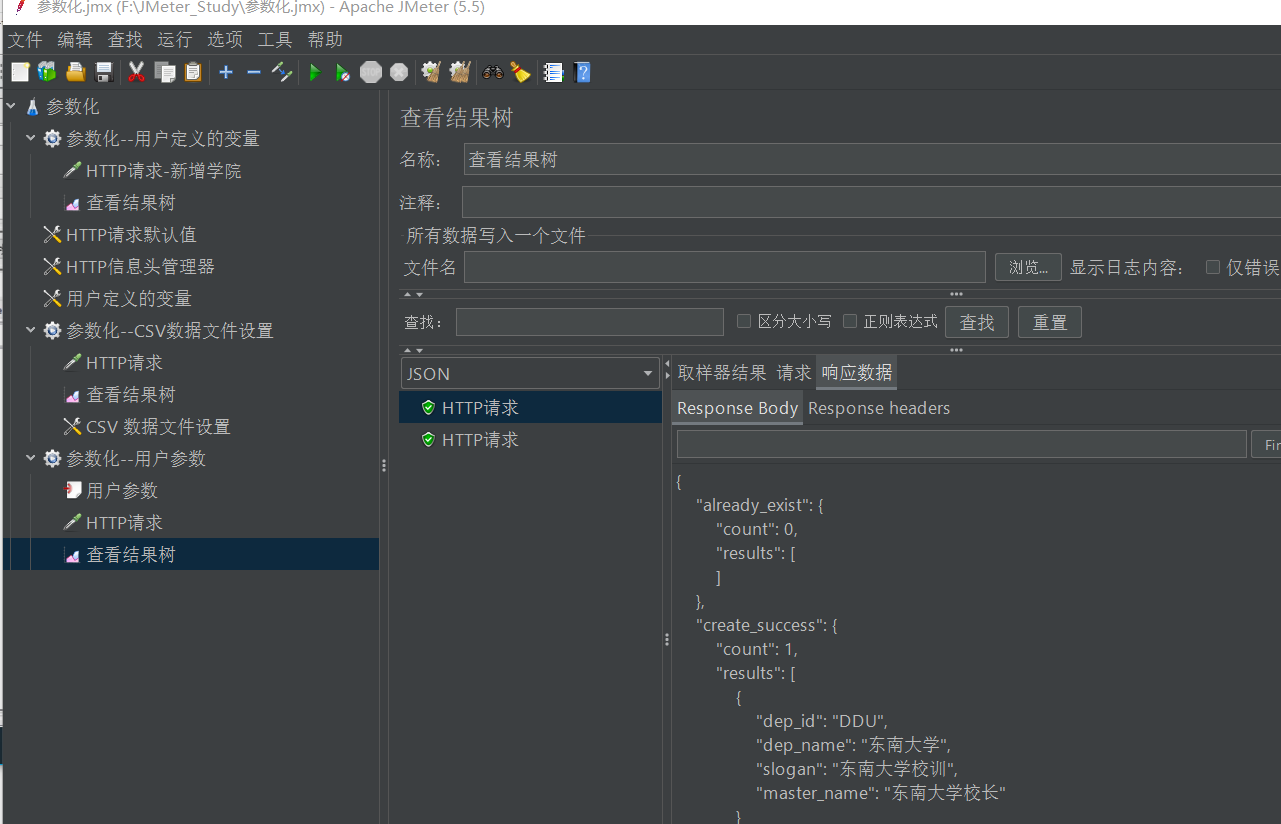Click the 查找 search text field
This screenshot has height=824, width=1281.
[x=590, y=322]
